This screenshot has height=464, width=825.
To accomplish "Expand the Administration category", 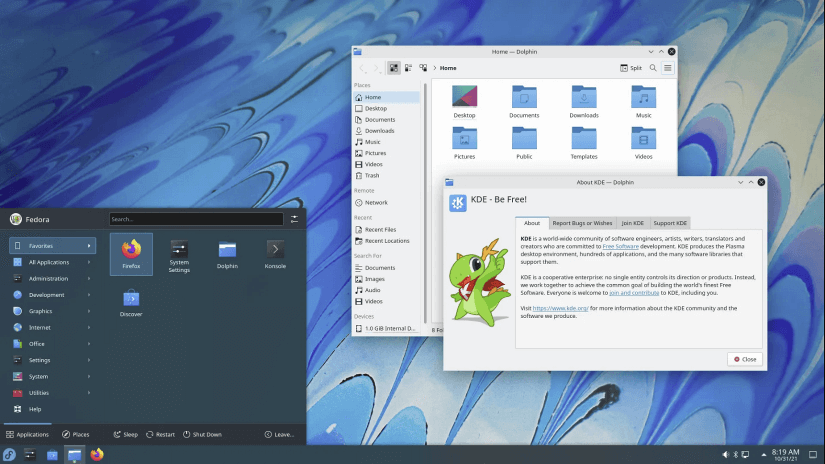I will 53,278.
